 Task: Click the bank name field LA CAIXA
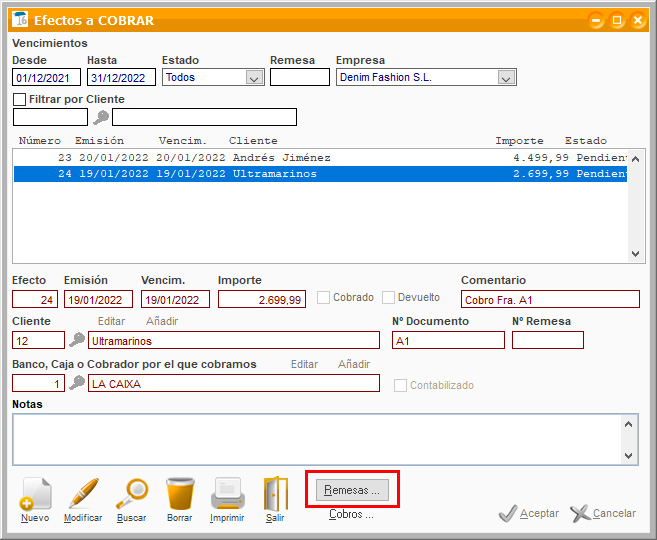point(234,383)
